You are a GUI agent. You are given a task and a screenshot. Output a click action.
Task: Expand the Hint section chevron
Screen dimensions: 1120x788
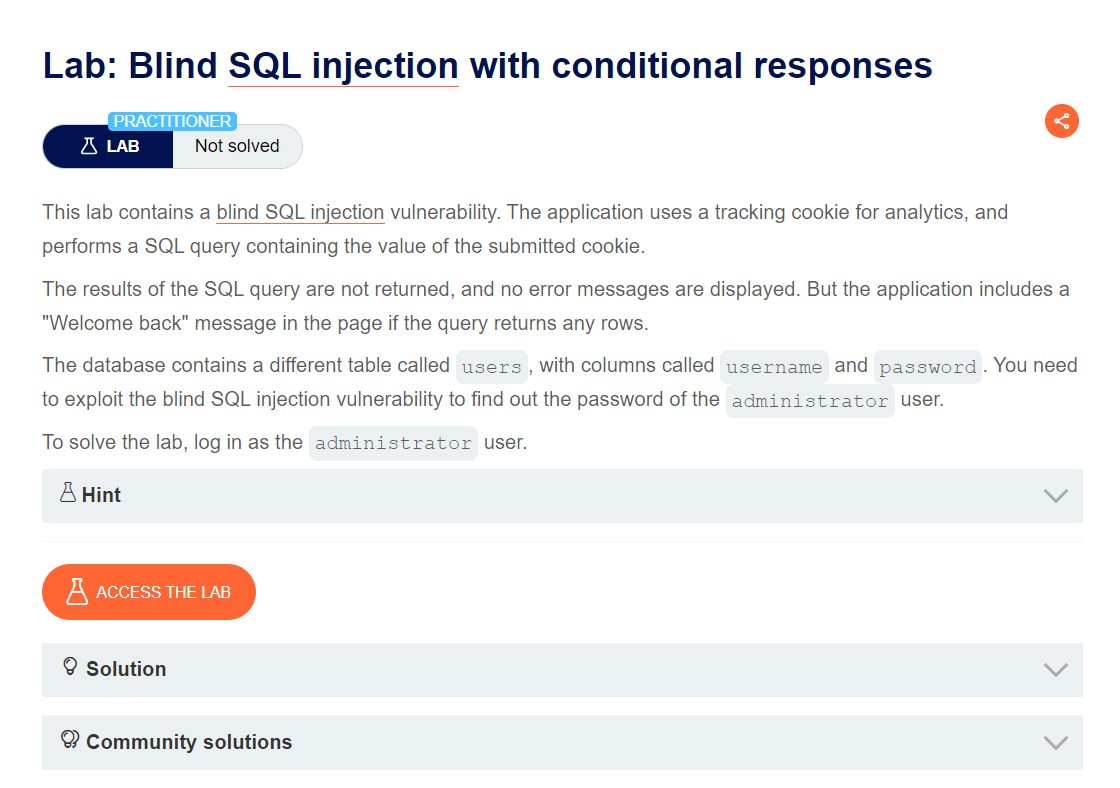pyautogui.click(x=1055, y=496)
